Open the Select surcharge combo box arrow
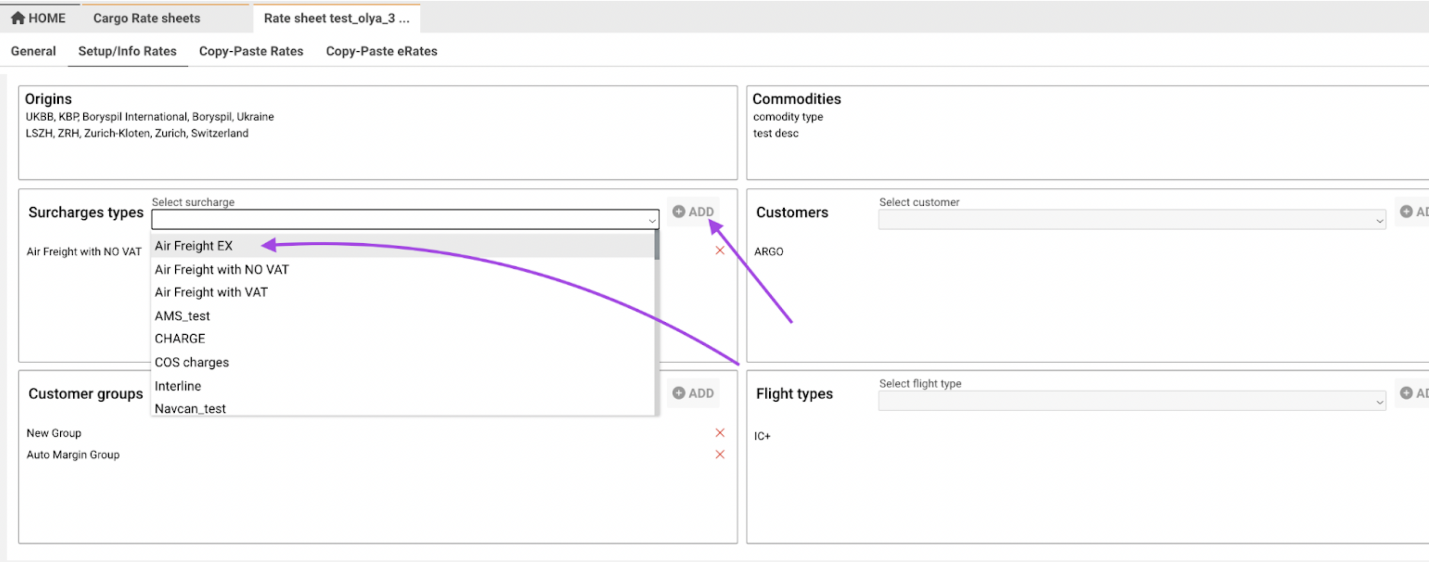The image size is (1429, 562). click(652, 221)
